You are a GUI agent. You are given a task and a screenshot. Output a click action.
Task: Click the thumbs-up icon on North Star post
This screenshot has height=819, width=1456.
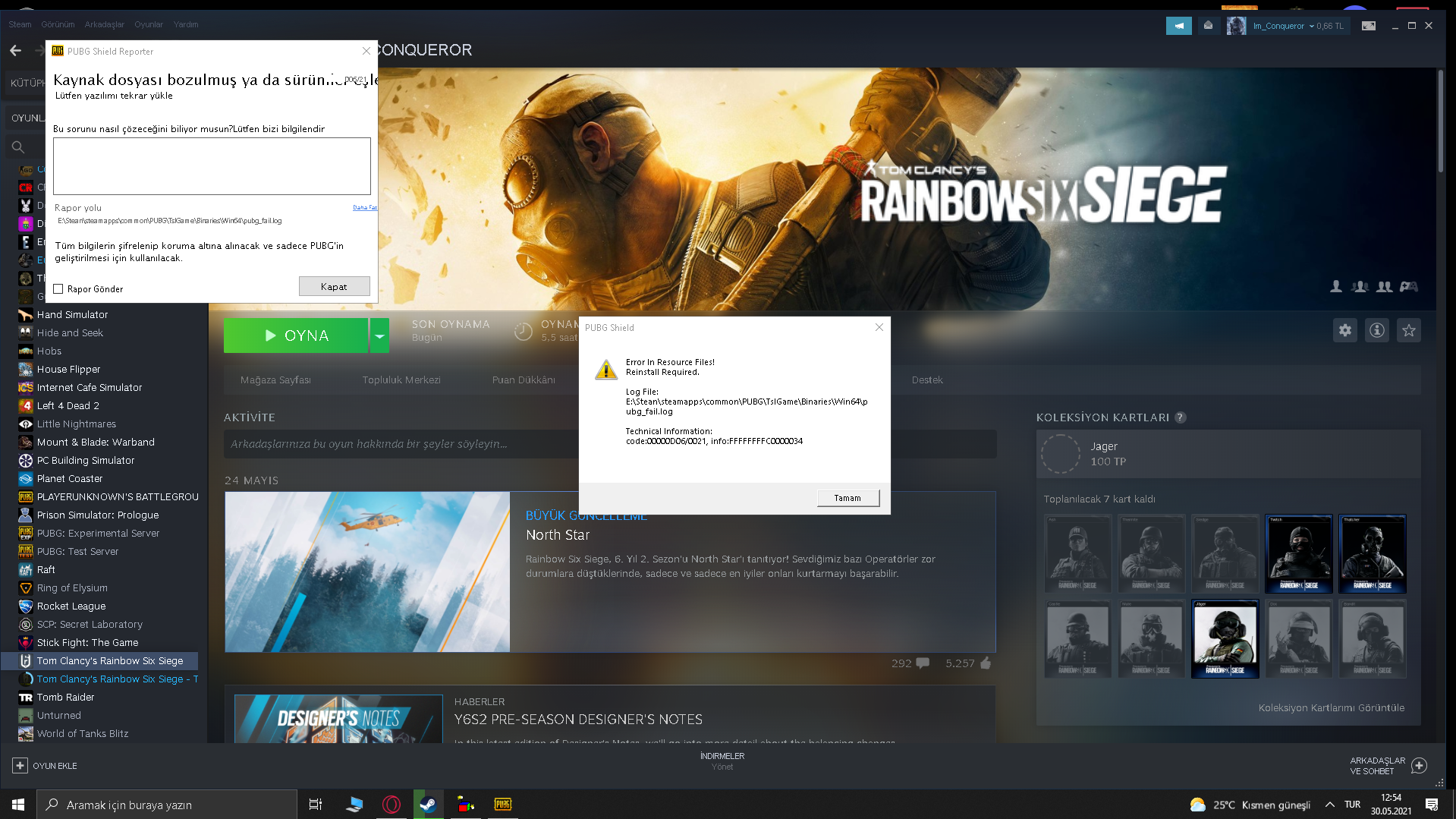coord(986,663)
